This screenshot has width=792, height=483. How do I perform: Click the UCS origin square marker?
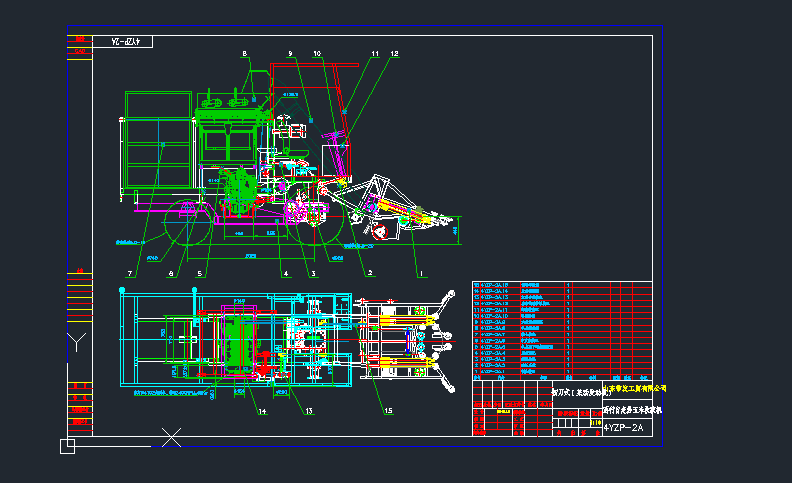[x=67, y=446]
